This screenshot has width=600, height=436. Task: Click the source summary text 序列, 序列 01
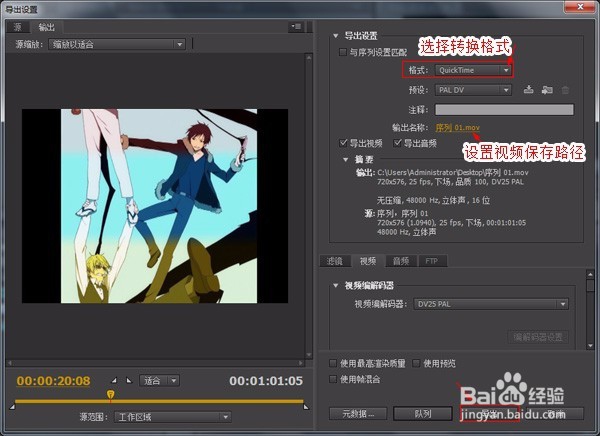[x=403, y=213]
